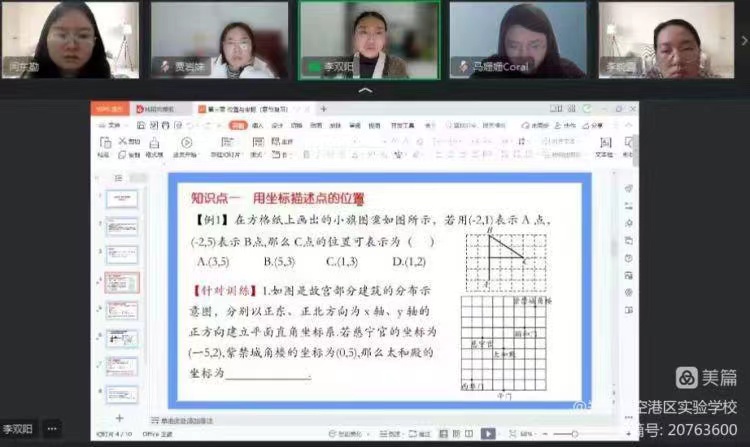This screenshot has width=750, height=447.
Task: Start slideshow from current slide icon
Action: [x=186, y=146]
